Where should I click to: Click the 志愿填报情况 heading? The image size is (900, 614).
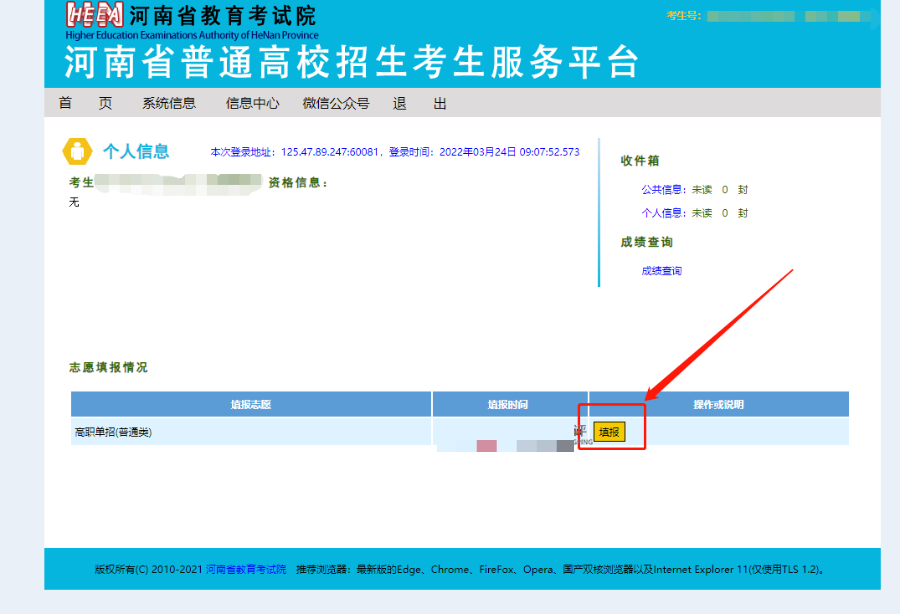tap(108, 367)
